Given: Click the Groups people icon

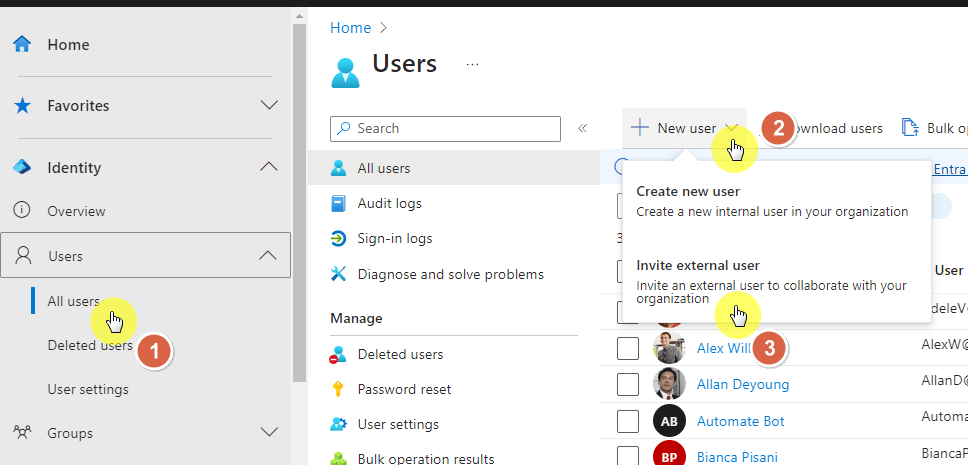Looking at the screenshot, I should 22,432.
